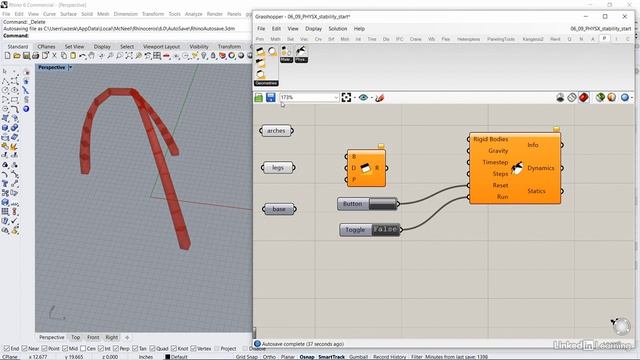
Task: Click the color wheel material icon in Rhino toolbar
Action: [232, 56]
